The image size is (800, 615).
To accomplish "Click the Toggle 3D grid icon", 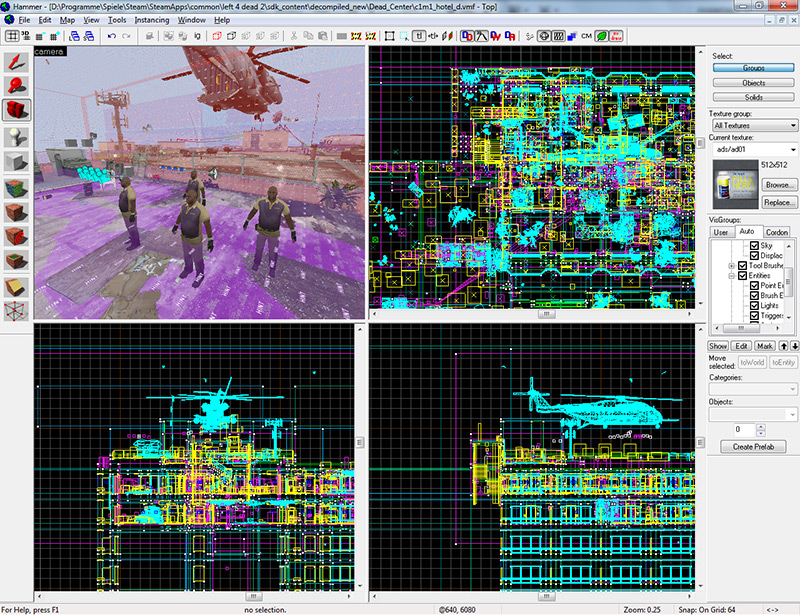I will pos(26,36).
